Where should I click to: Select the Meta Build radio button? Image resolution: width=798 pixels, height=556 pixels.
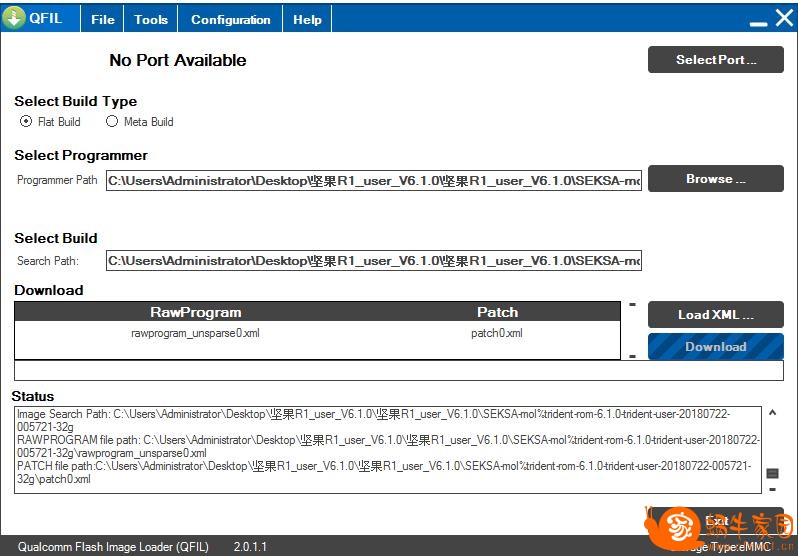112,121
